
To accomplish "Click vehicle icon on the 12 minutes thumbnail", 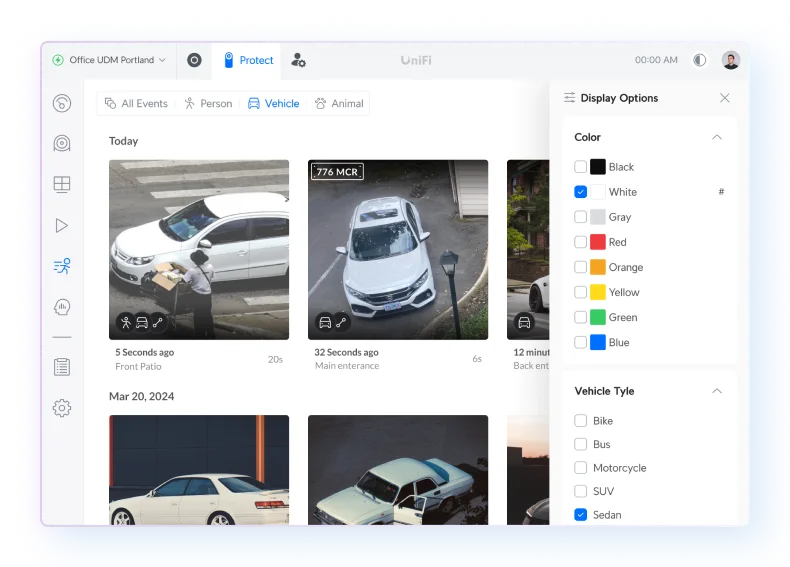I will tap(524, 323).
